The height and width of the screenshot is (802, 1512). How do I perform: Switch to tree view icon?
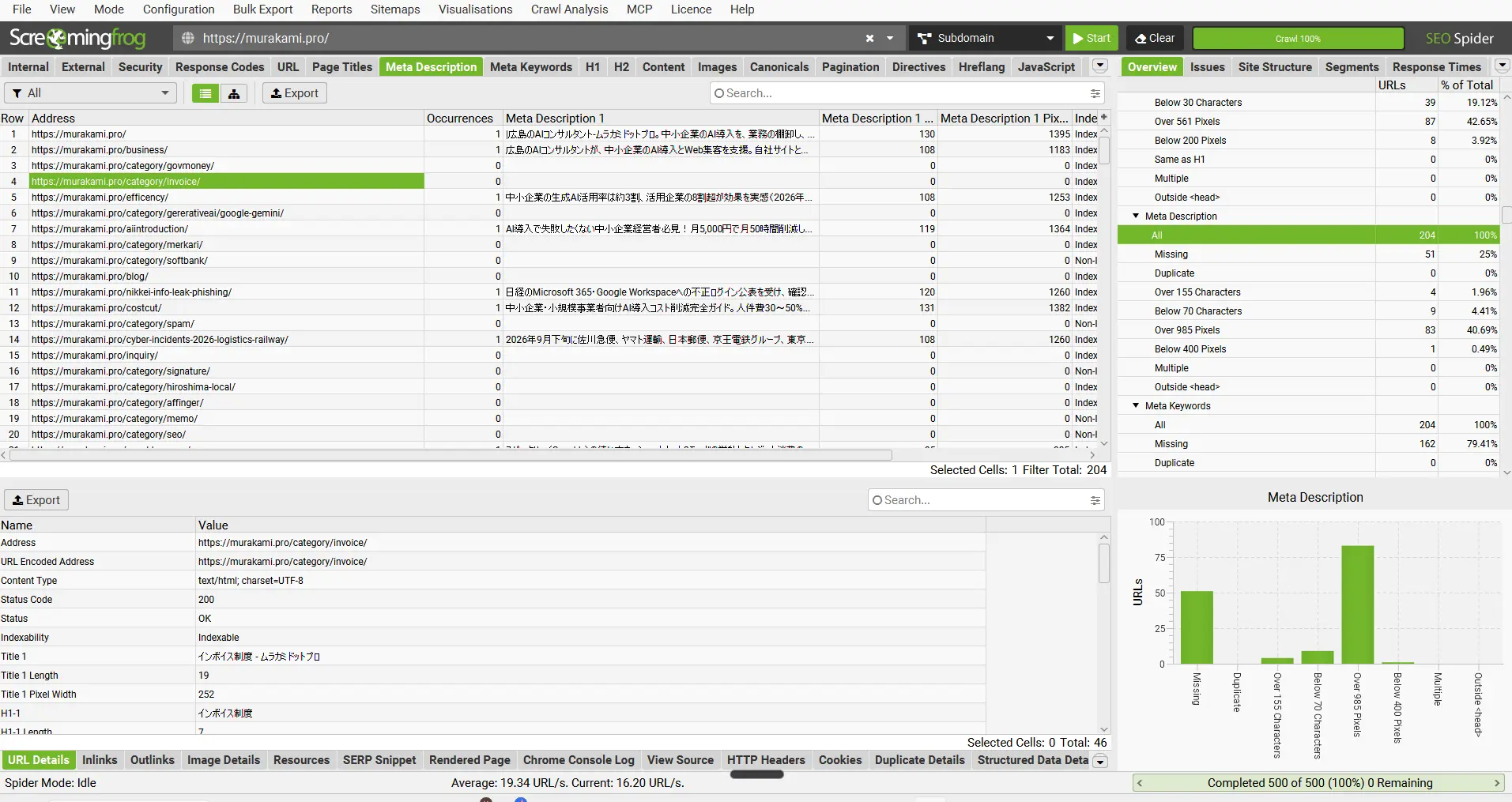234,93
